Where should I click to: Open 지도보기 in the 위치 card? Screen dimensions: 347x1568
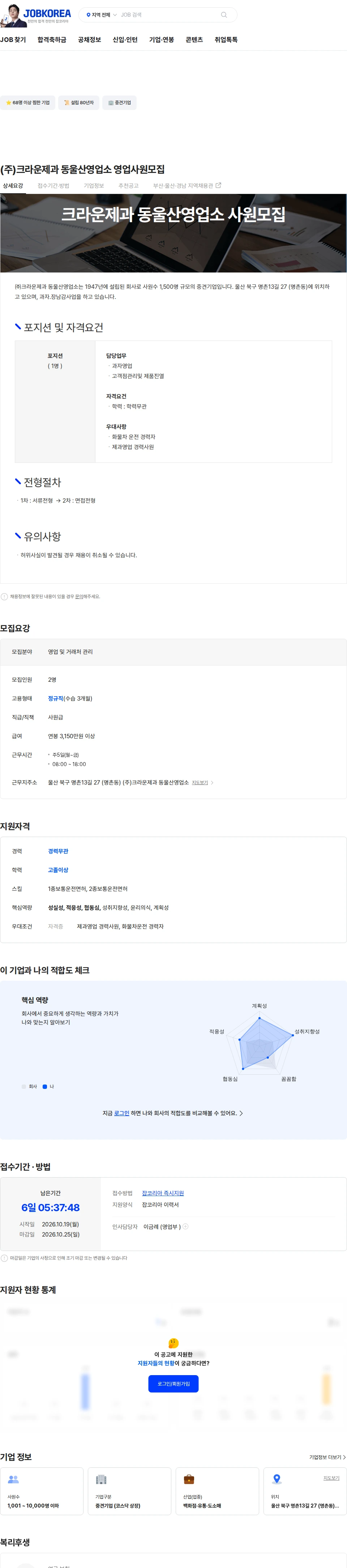click(331, 1478)
